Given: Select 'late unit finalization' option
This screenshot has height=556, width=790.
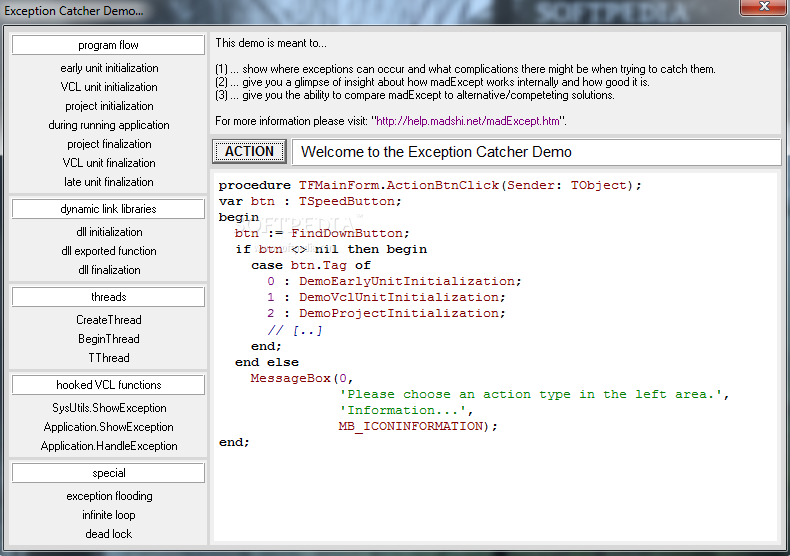Looking at the screenshot, I should pyautogui.click(x=109, y=182).
